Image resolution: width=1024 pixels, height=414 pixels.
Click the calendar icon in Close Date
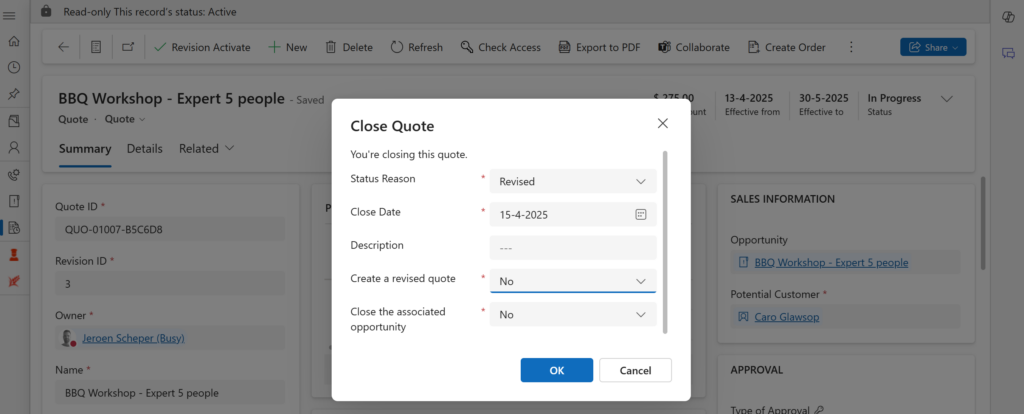(640, 214)
